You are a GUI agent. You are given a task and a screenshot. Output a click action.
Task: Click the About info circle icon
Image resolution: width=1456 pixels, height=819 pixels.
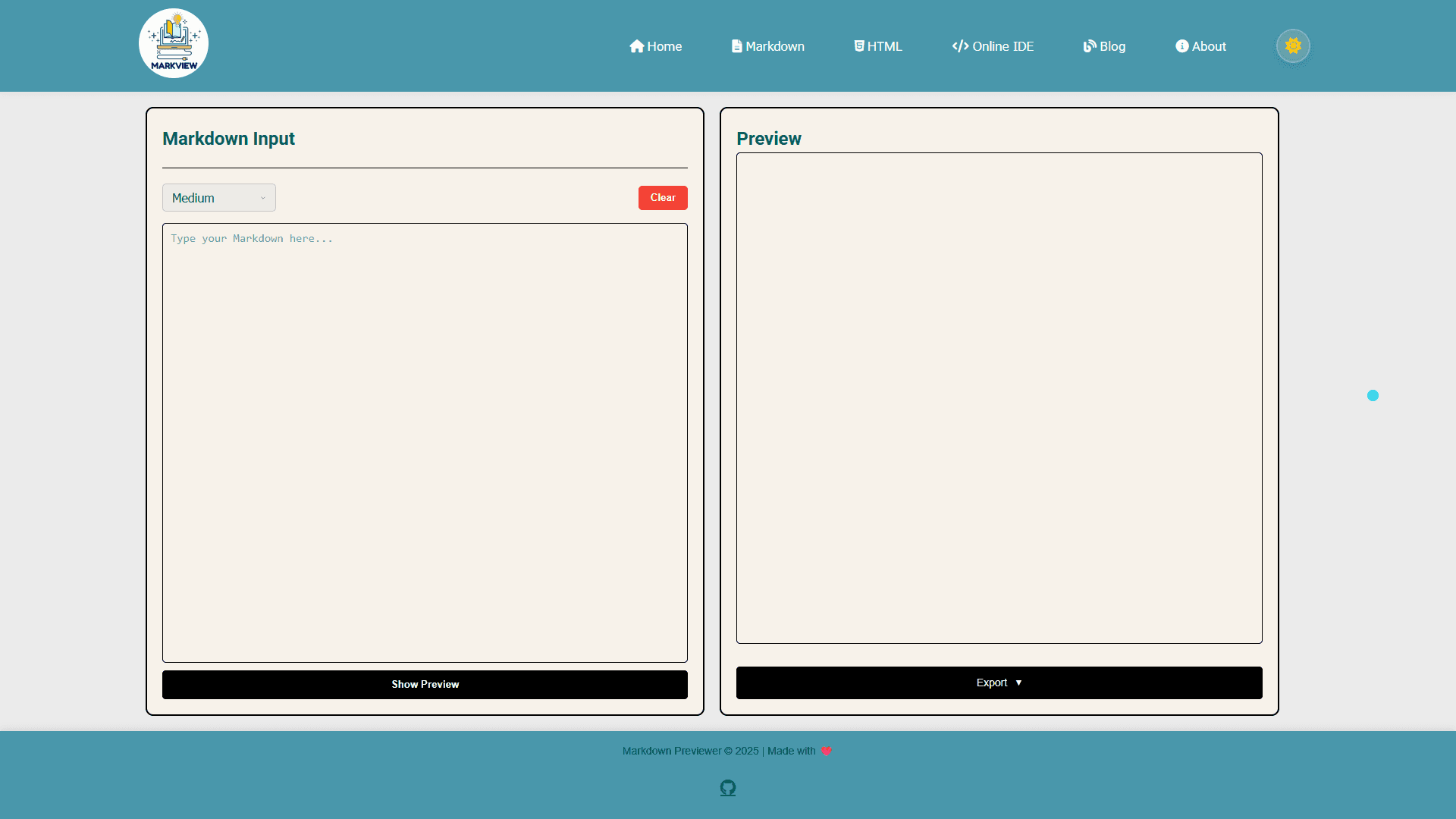click(1181, 46)
